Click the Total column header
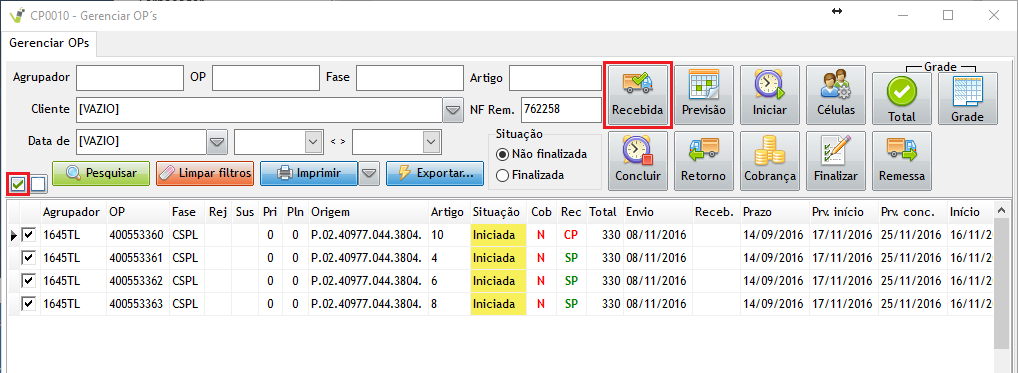This screenshot has height=373, width=1018. coord(604,212)
